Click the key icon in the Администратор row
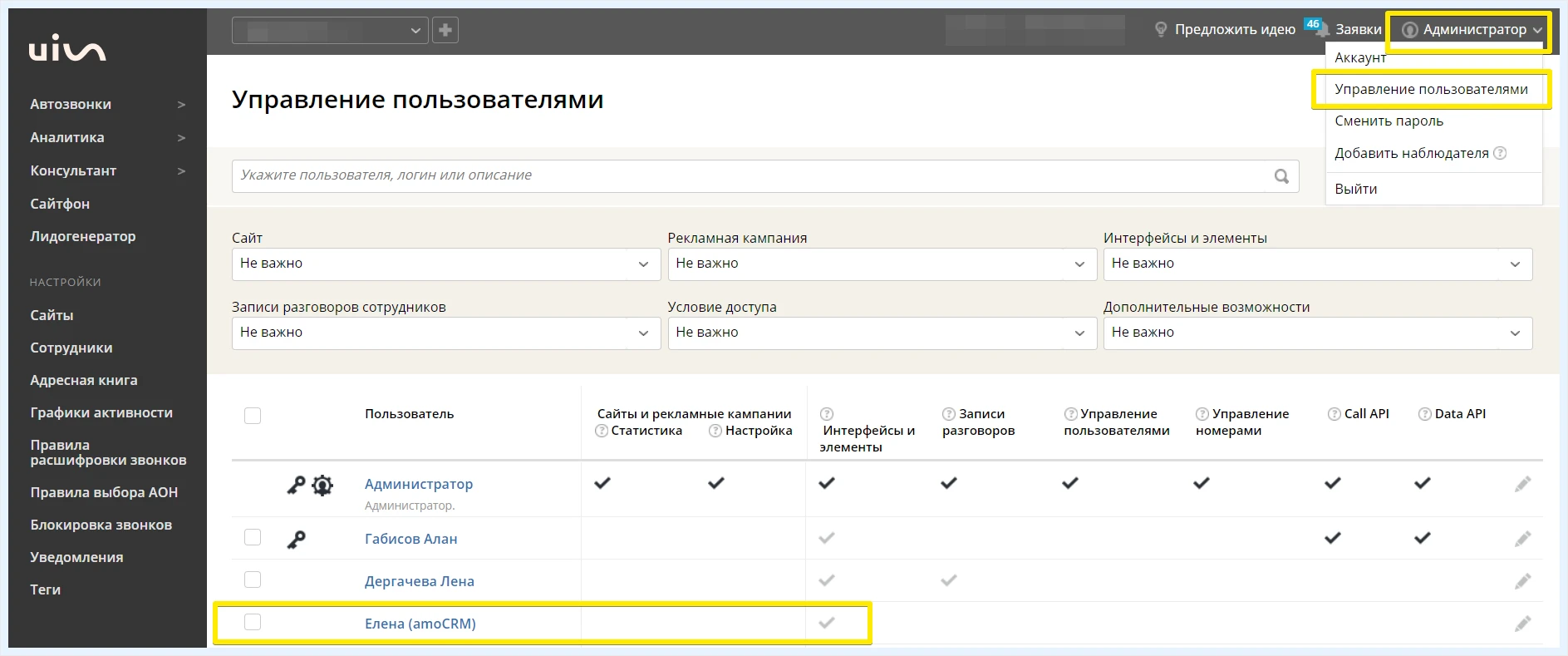Viewport: 1568px width, 656px height. click(296, 485)
